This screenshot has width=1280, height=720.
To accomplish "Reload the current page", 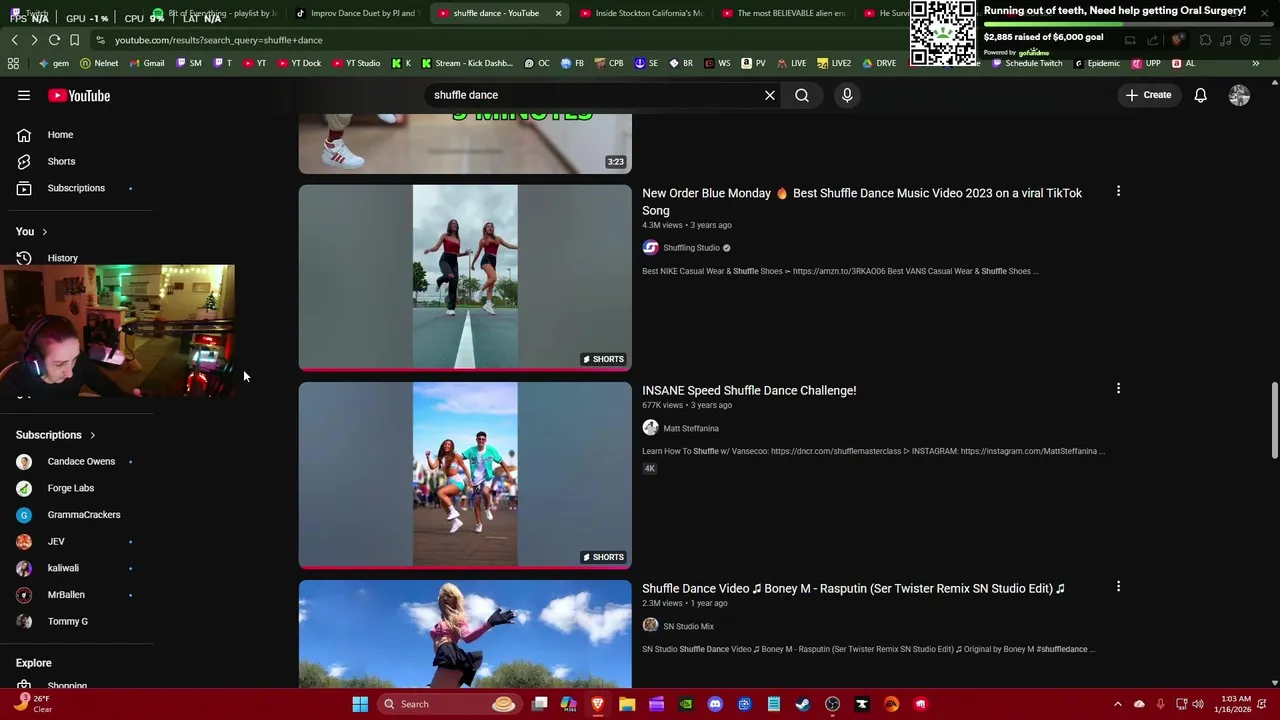I will pos(54,40).
